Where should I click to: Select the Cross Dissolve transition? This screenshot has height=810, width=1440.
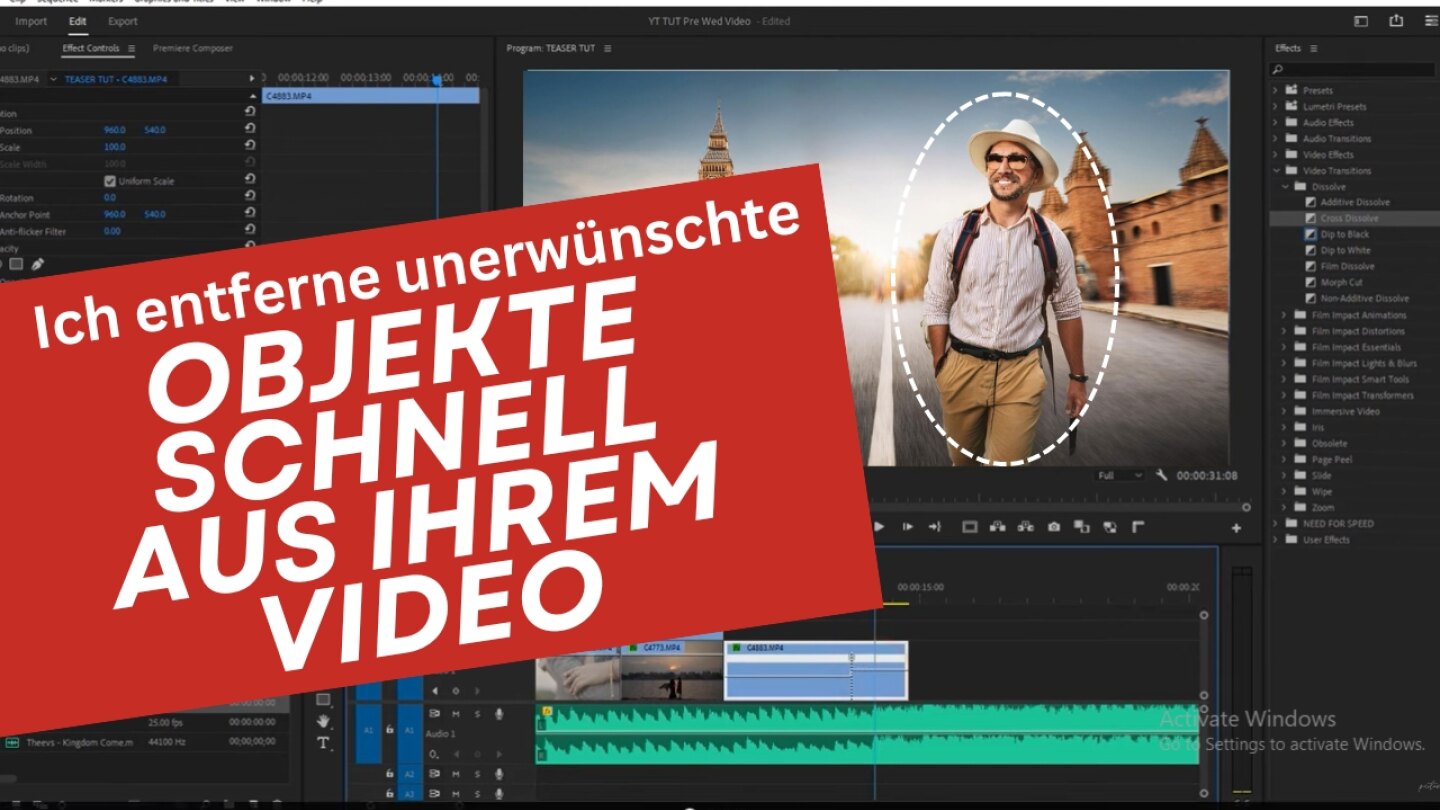(x=1349, y=218)
